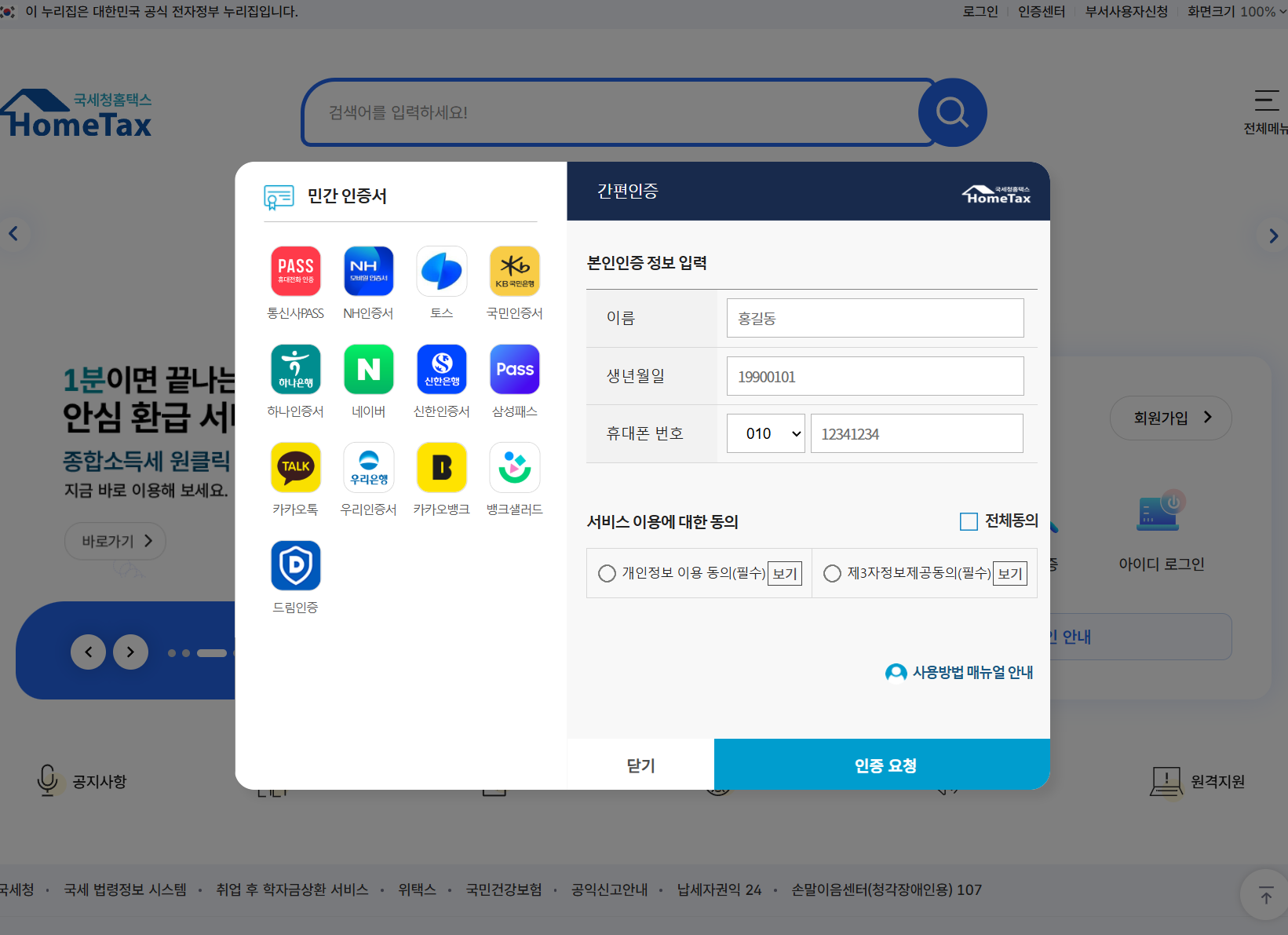The image size is (1288, 935).
Task: Open 위택스 footer link
Action: tap(417, 889)
